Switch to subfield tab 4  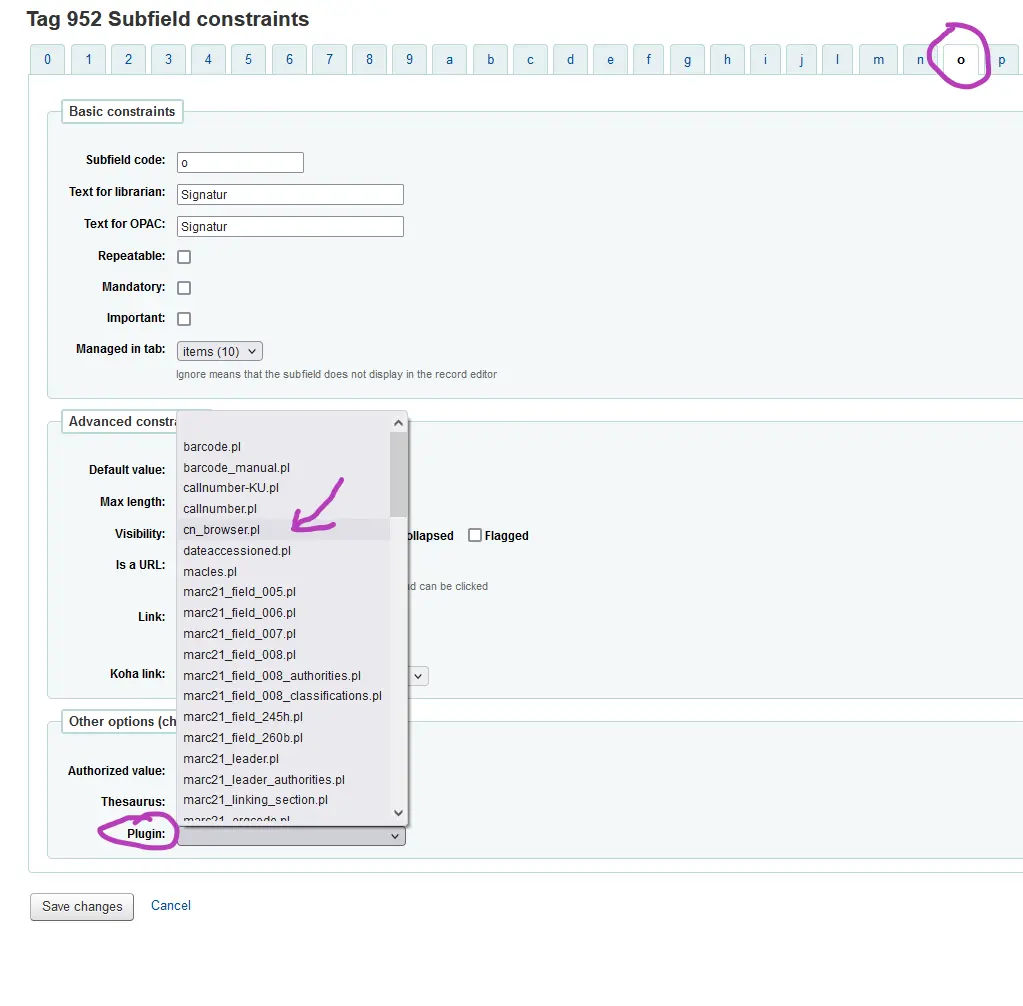tap(208, 59)
